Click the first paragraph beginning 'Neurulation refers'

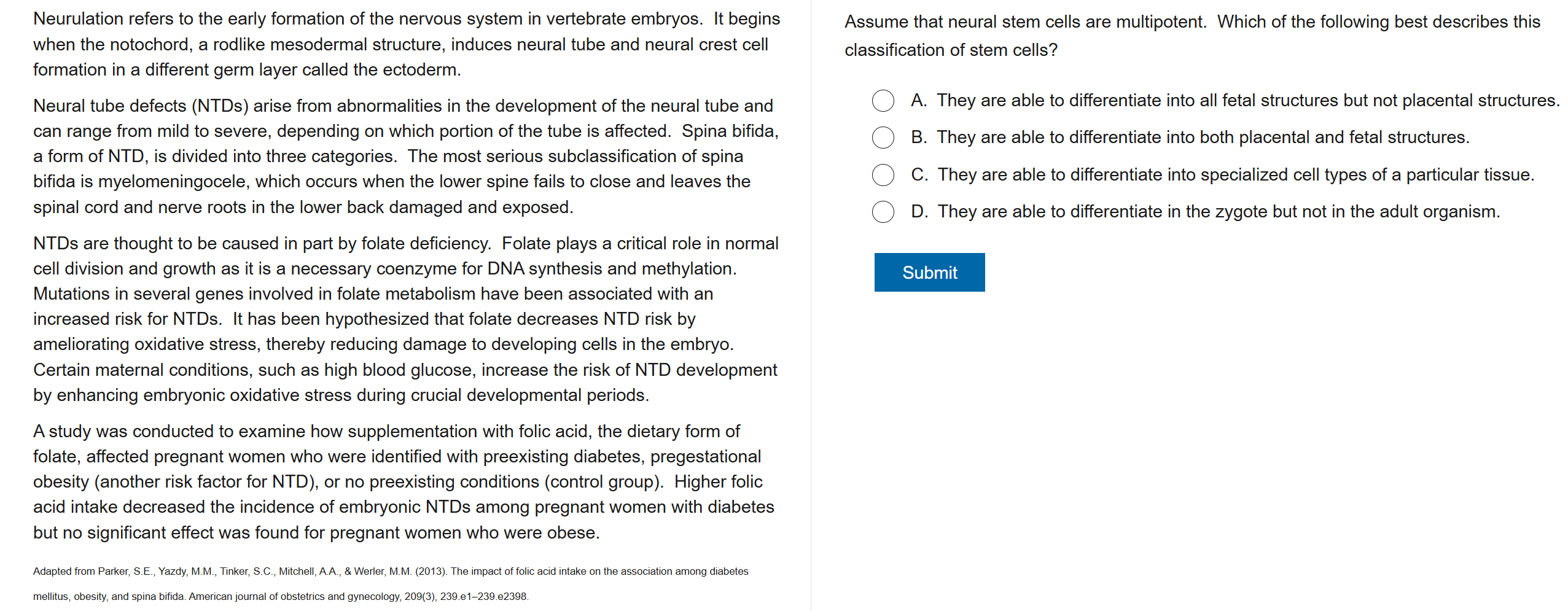tap(405, 44)
